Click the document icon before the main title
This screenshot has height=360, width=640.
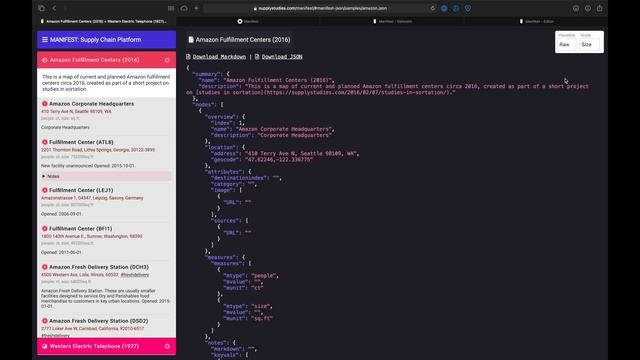(191, 40)
